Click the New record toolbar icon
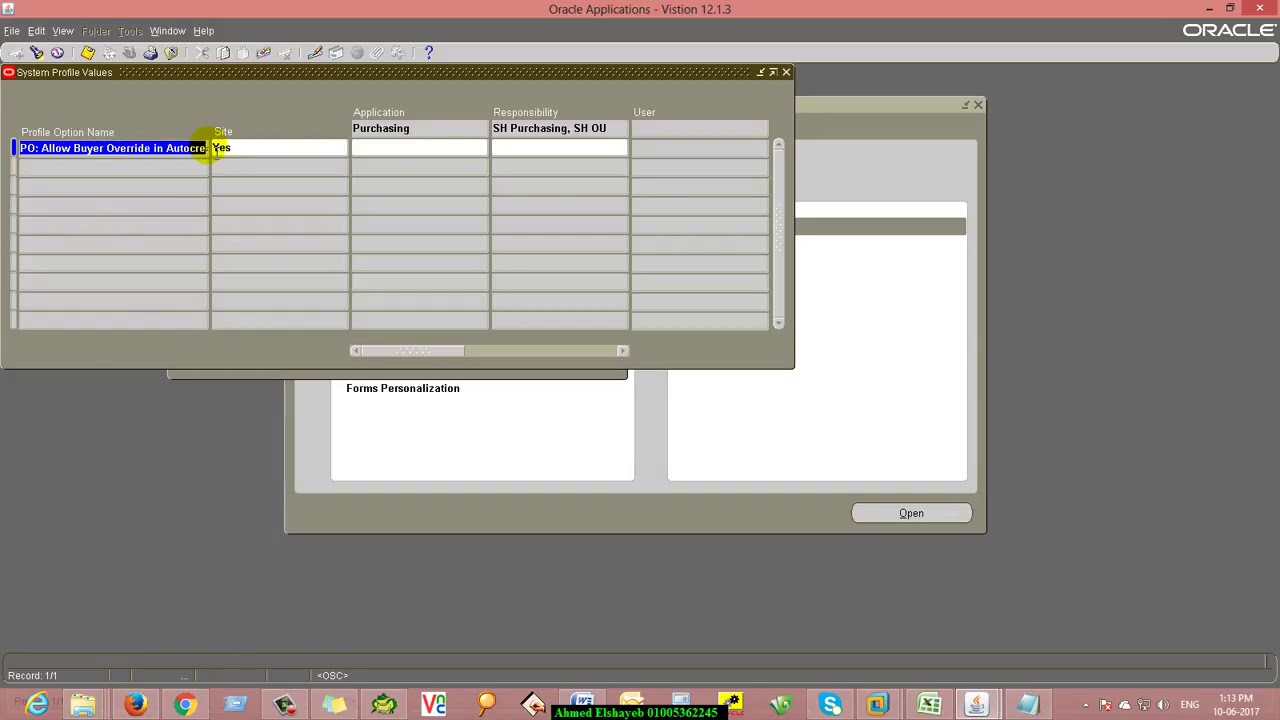This screenshot has width=1280, height=720. pos(16,53)
